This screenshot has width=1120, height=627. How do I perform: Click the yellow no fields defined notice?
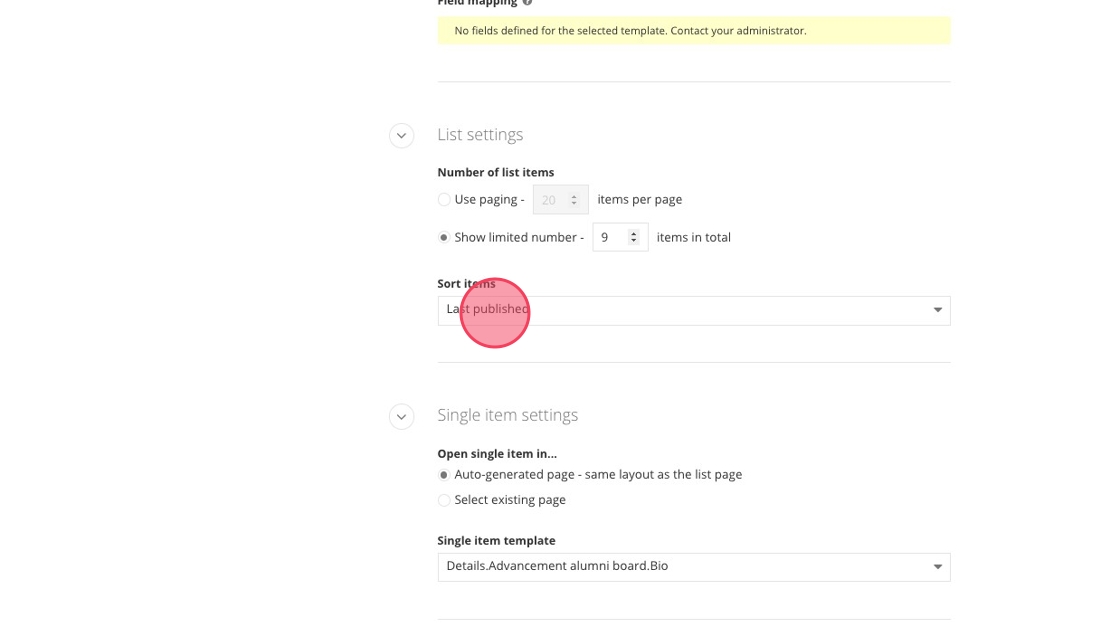coord(693,31)
